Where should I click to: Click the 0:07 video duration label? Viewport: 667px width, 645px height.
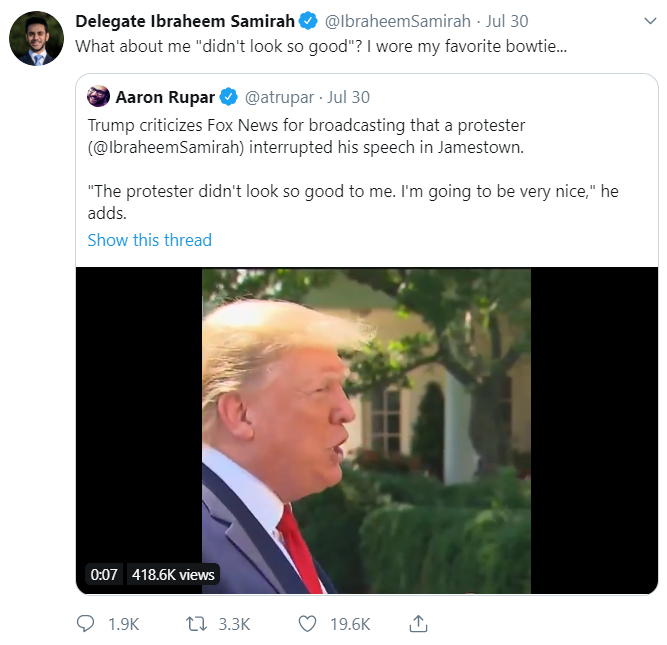tap(104, 574)
